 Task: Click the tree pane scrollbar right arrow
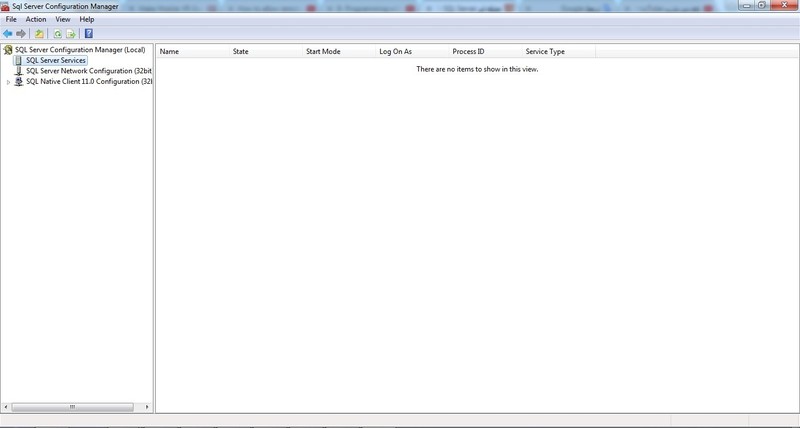point(147,407)
